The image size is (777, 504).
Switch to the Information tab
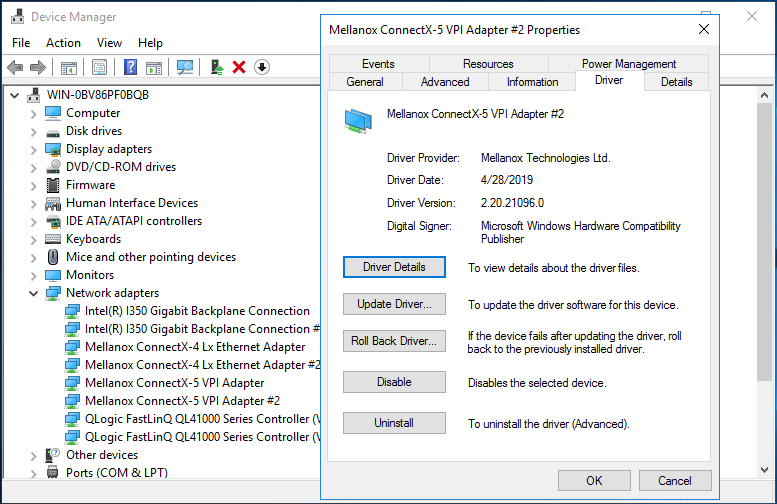(x=532, y=82)
